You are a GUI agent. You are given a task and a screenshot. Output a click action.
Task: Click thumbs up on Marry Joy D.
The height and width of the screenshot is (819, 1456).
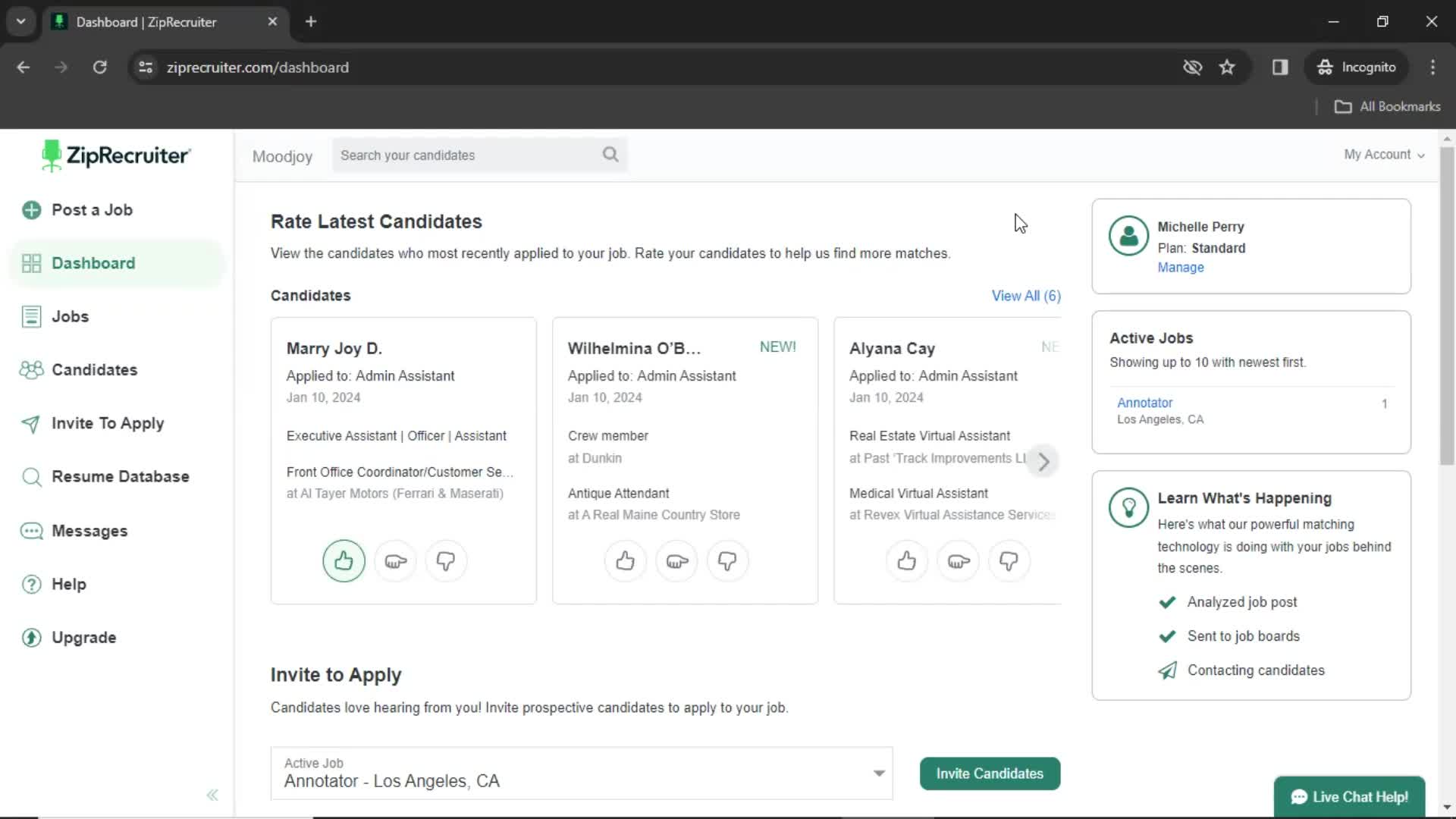pos(344,560)
